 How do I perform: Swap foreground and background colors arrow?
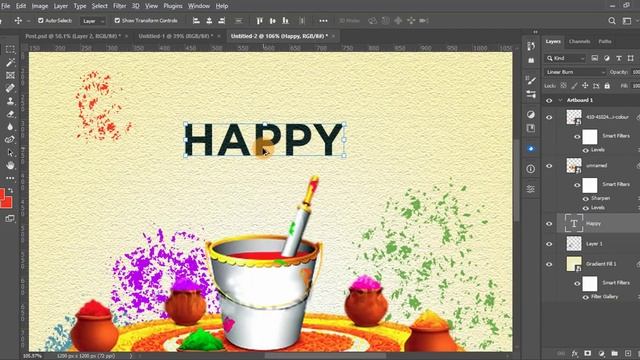click(x=11, y=191)
